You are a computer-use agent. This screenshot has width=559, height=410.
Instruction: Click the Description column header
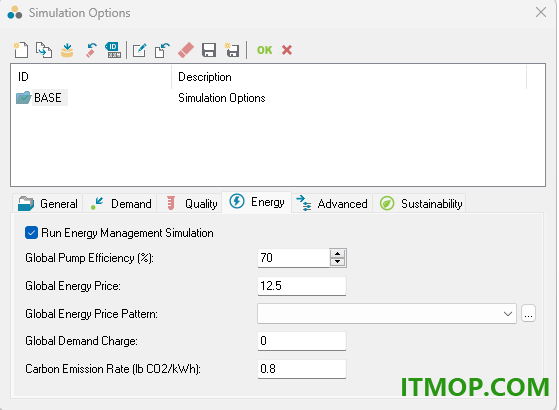pos(349,77)
